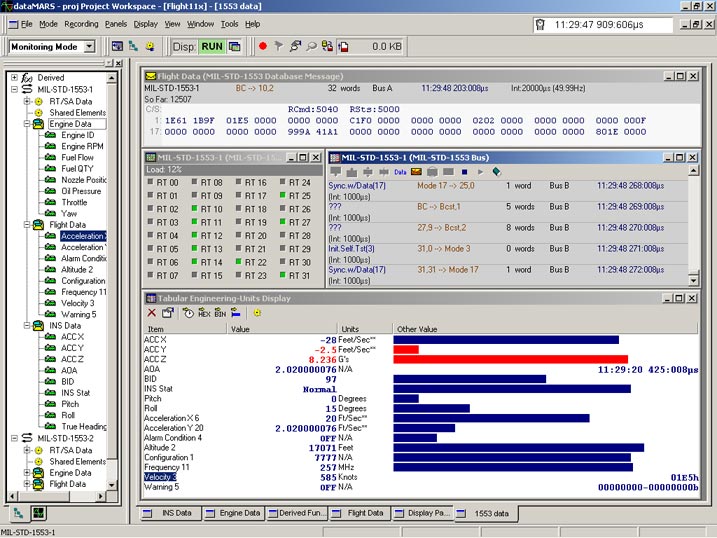Toggle the display RUN state button

click(213, 46)
